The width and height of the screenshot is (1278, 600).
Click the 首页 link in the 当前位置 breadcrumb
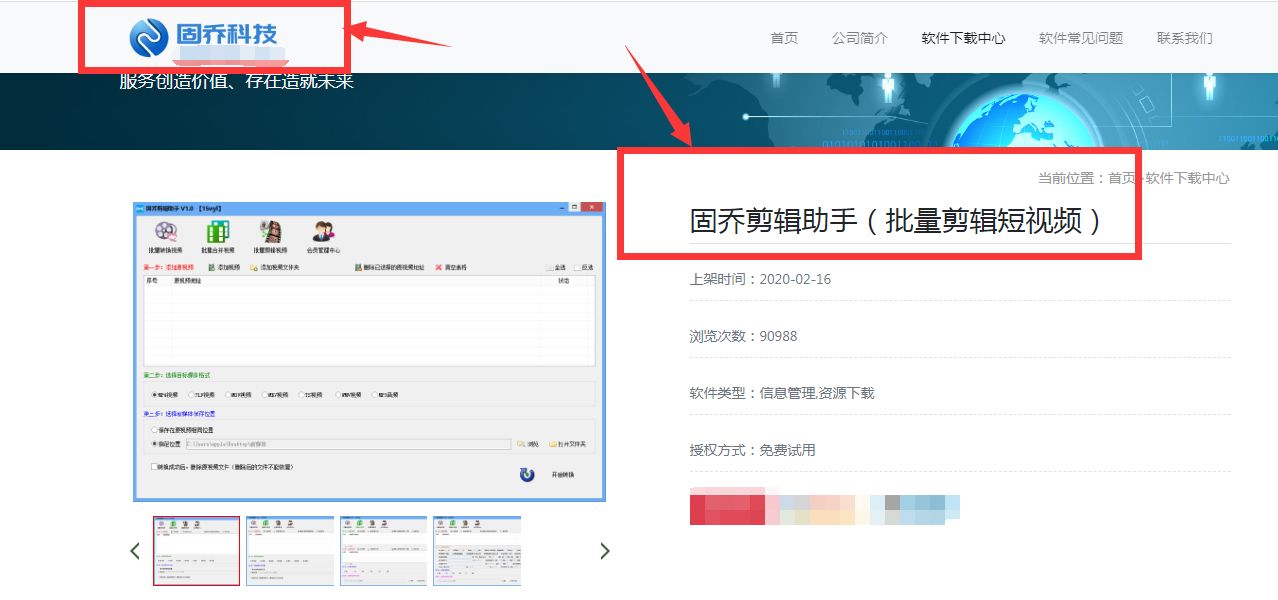1122,178
